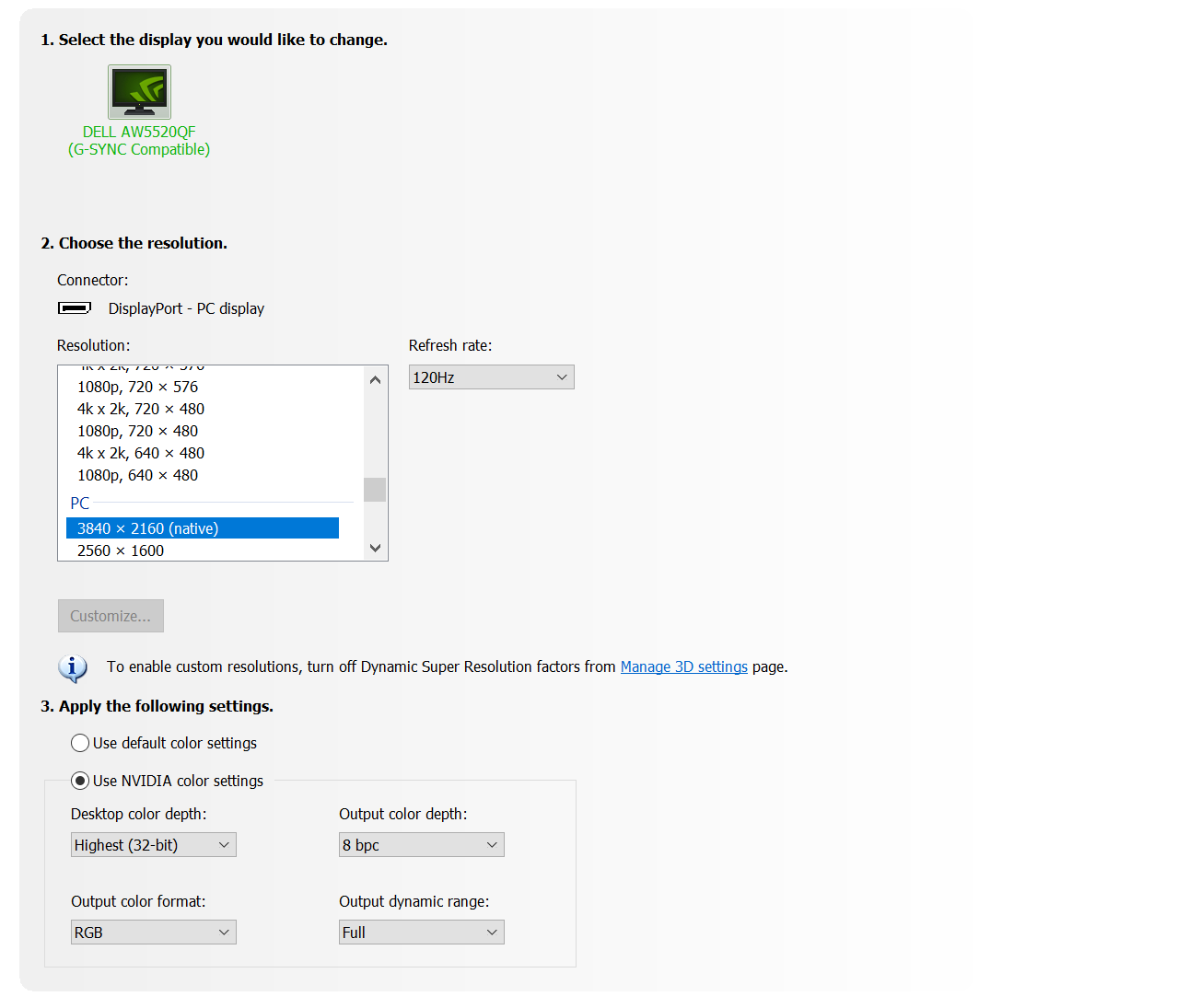Open Desktop color depth dropdown

(x=153, y=845)
